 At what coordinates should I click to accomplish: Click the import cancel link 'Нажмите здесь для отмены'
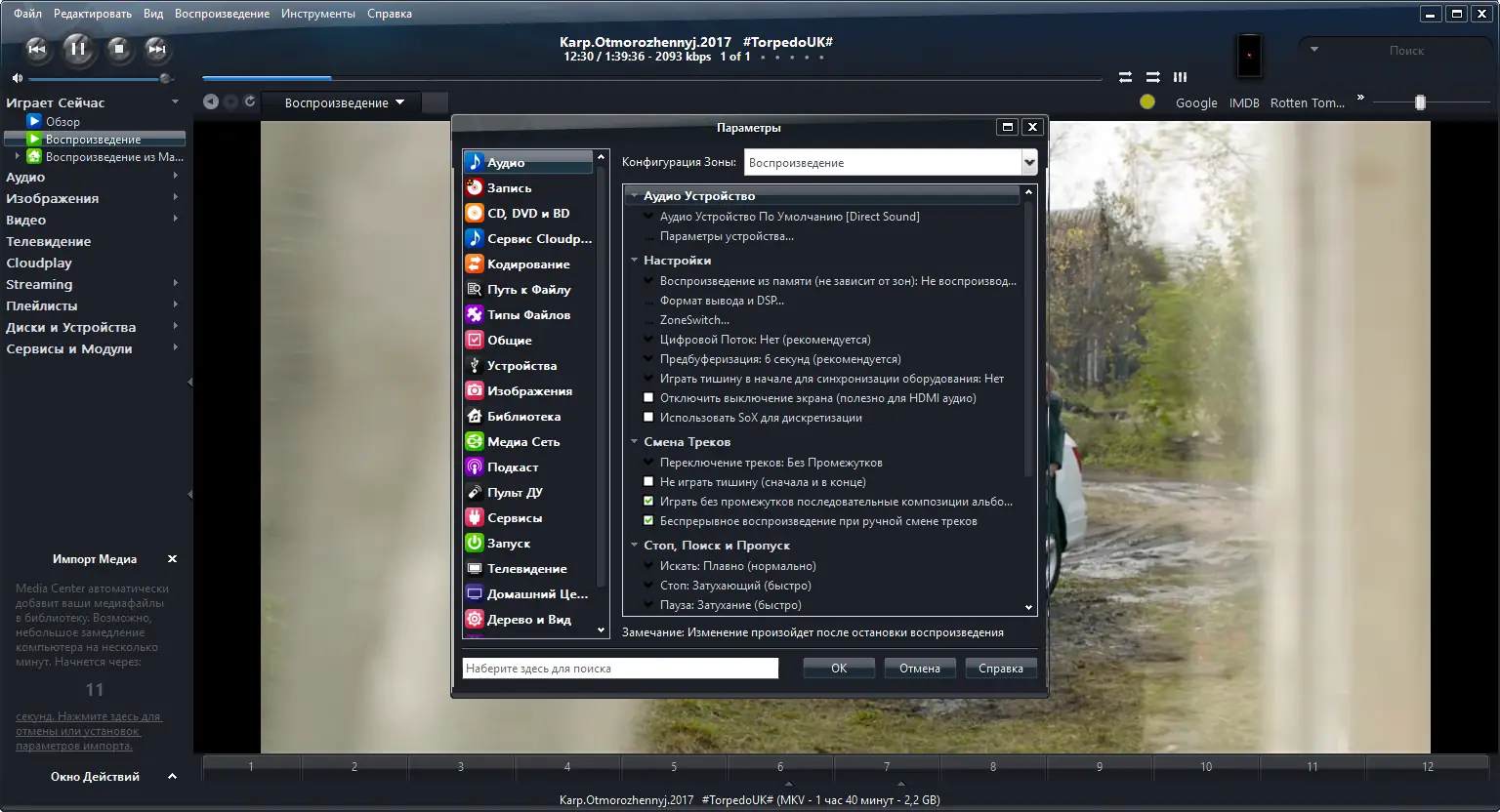[87, 731]
